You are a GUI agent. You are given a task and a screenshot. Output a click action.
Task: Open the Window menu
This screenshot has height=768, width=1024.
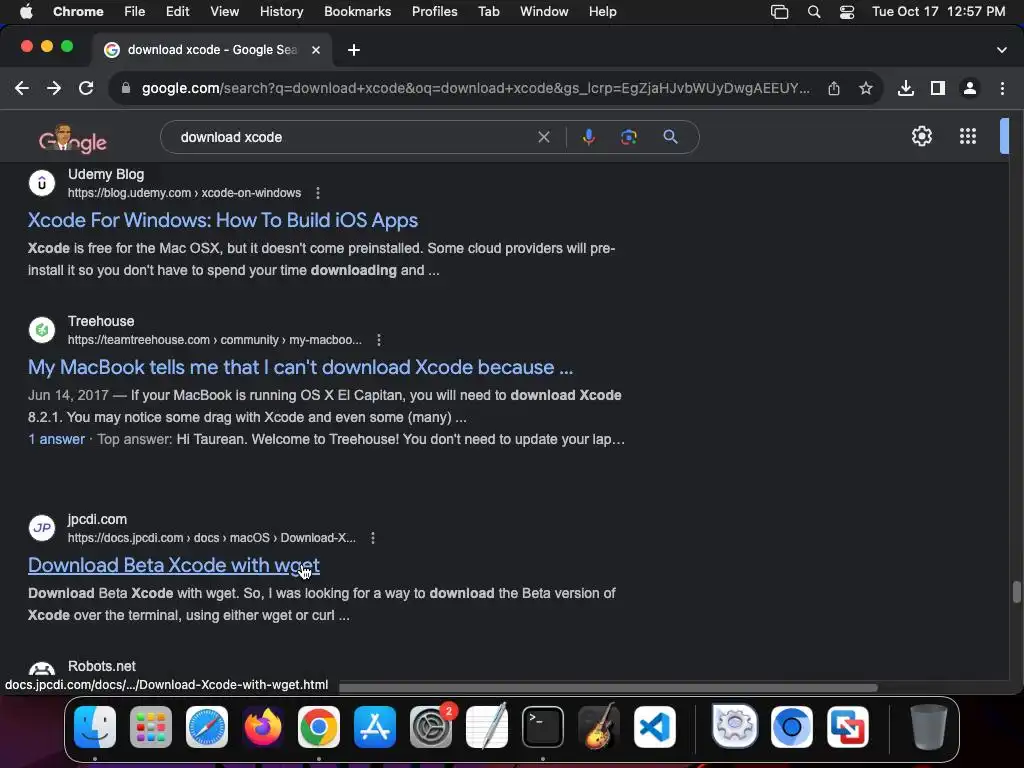[x=544, y=12]
